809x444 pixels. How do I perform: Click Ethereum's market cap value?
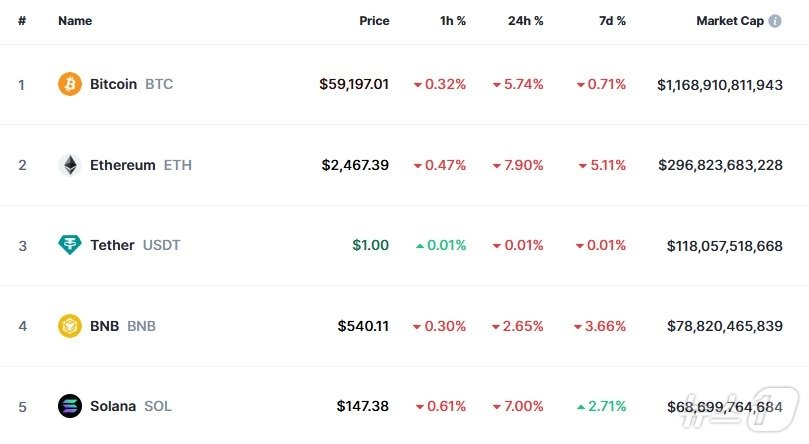(720, 165)
